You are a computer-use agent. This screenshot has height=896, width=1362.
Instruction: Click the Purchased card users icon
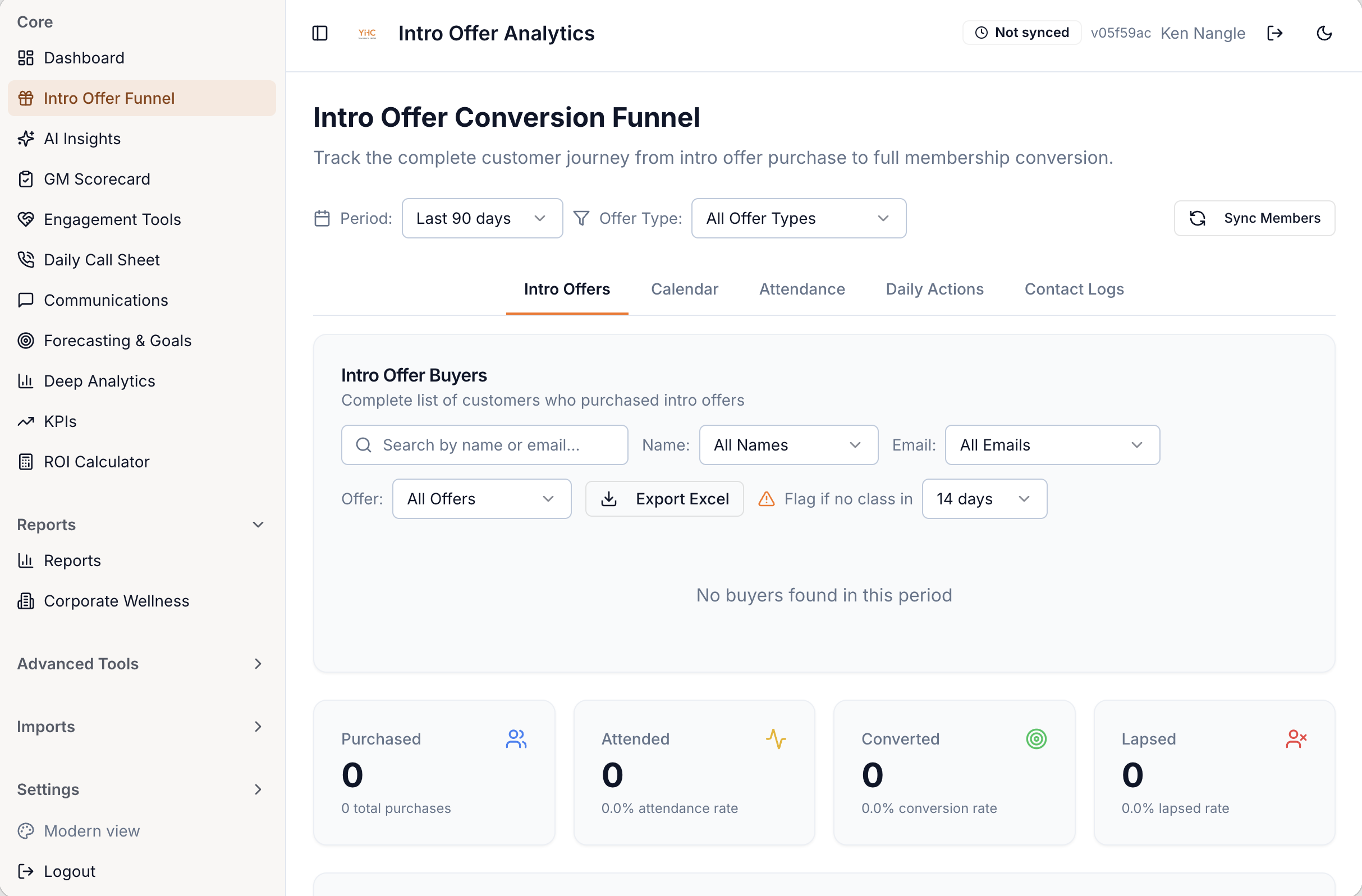coord(516,739)
